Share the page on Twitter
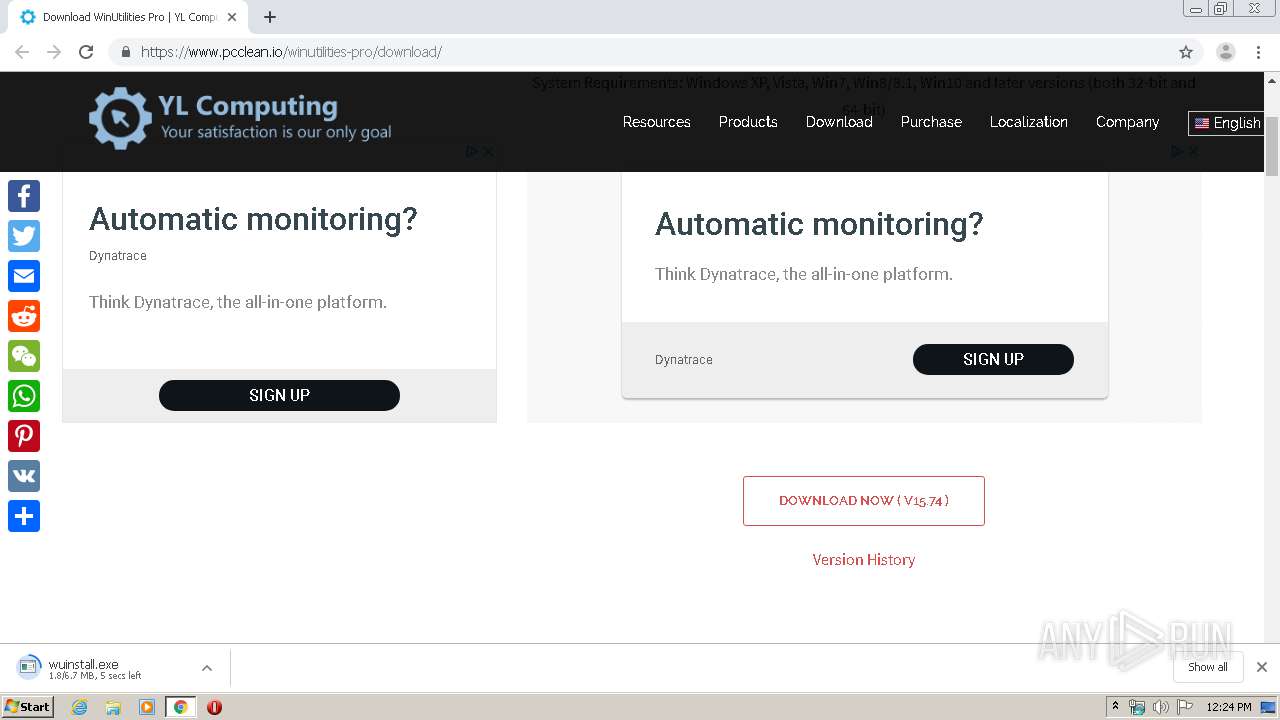 24,236
